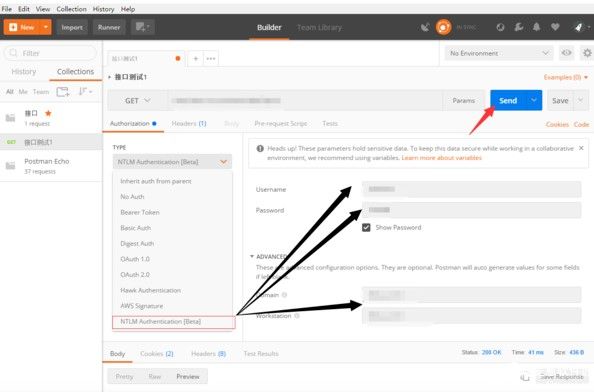This screenshot has height=392, width=594.
Task: Open the 接口测试1 GET request in sidebar
Action: (51, 142)
